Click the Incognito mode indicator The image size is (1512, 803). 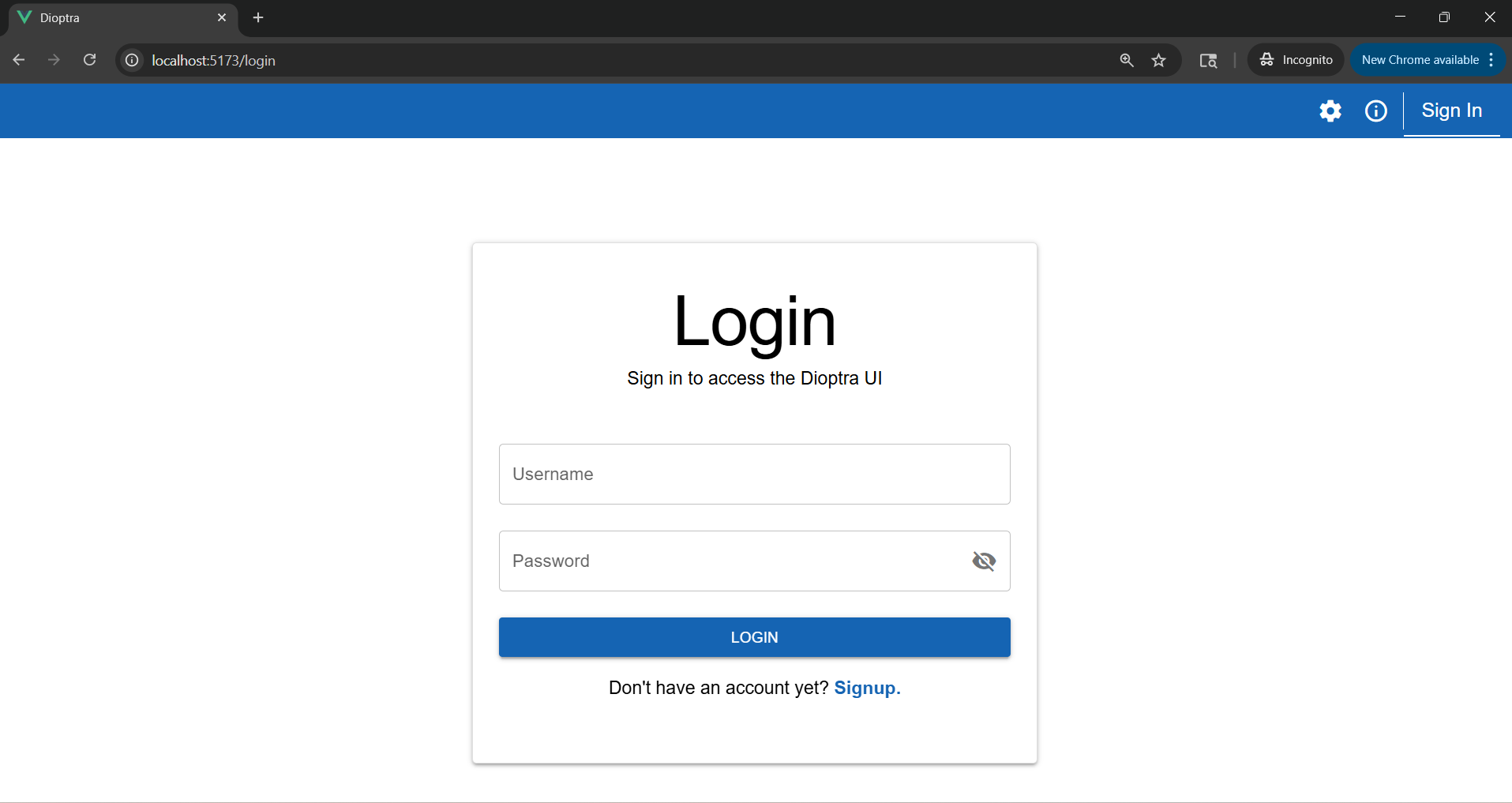(1295, 59)
